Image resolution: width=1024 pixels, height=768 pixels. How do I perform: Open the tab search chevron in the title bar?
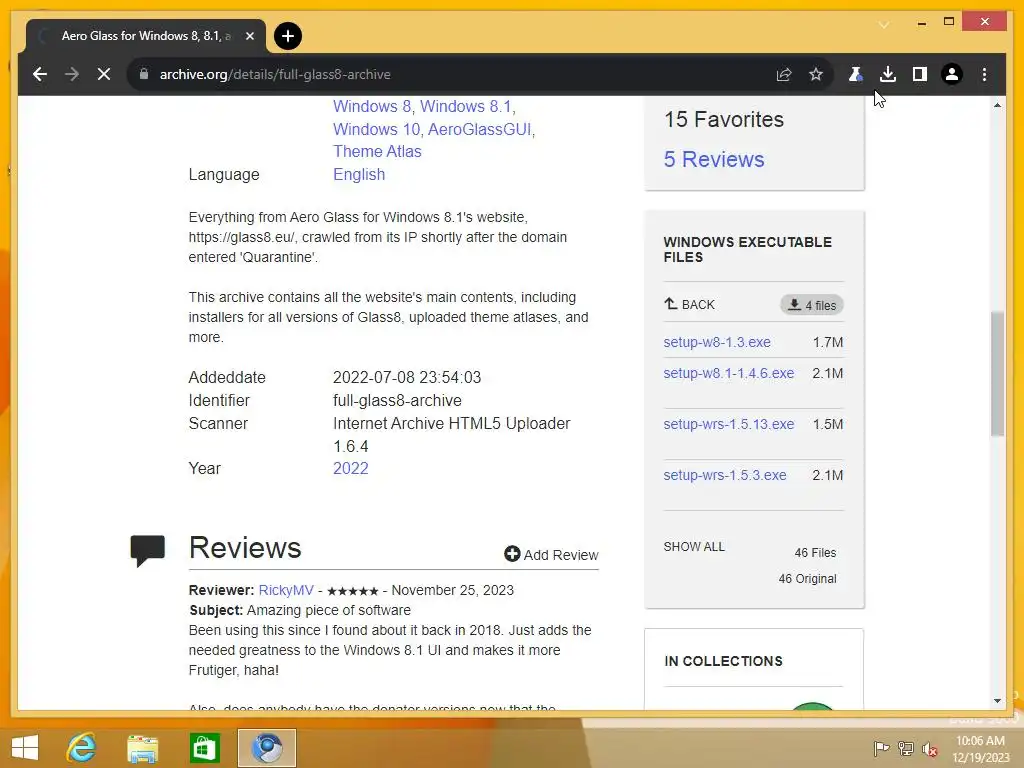coord(884,25)
